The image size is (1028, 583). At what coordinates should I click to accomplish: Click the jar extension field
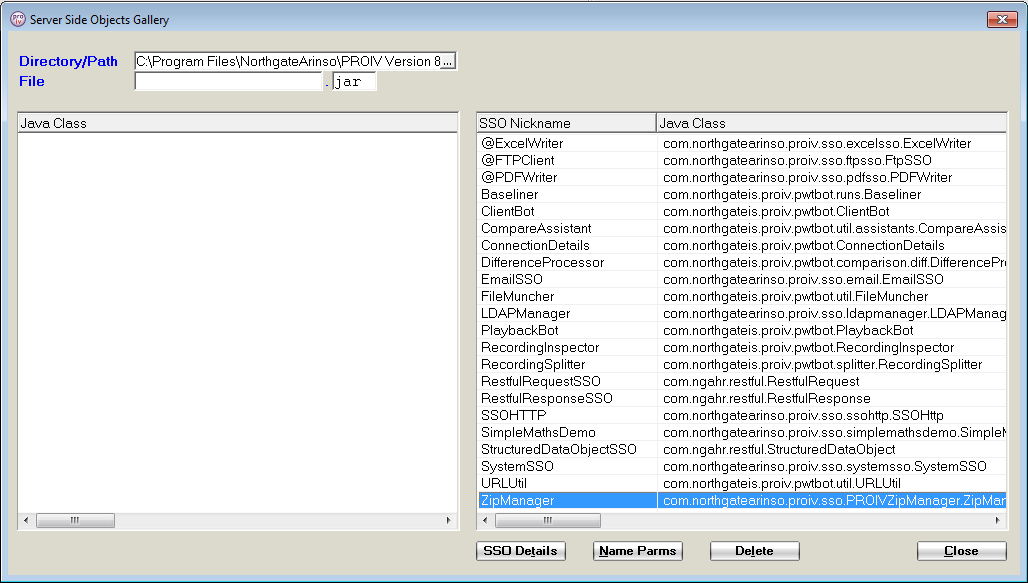click(x=354, y=81)
